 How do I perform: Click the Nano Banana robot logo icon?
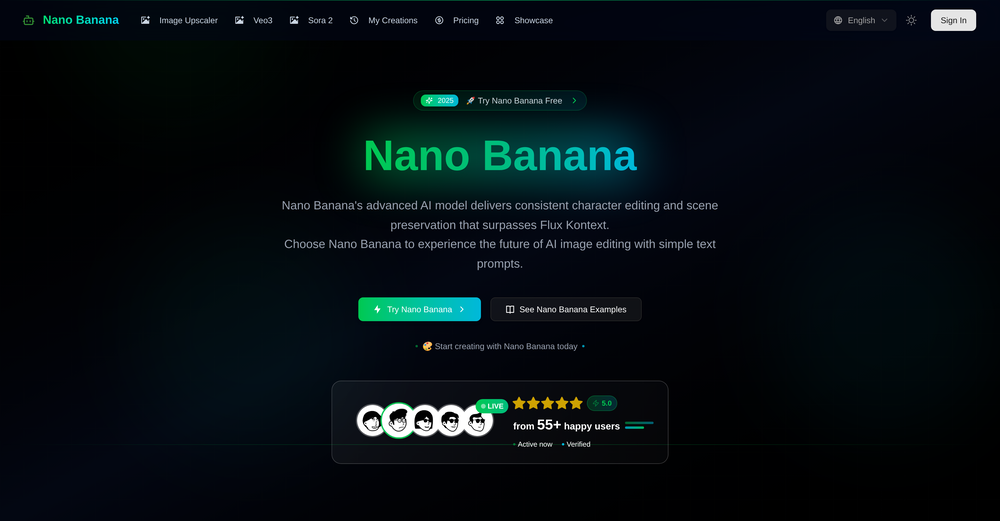pos(28,20)
